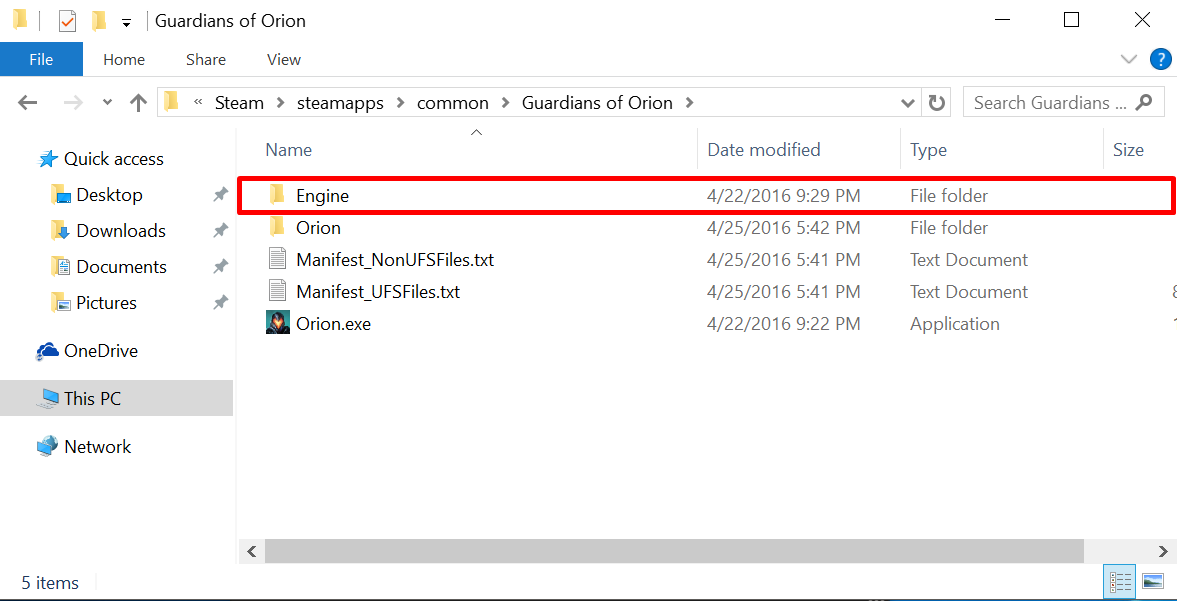
Task: Click the Properties icon in title bar
Action: pos(68,21)
